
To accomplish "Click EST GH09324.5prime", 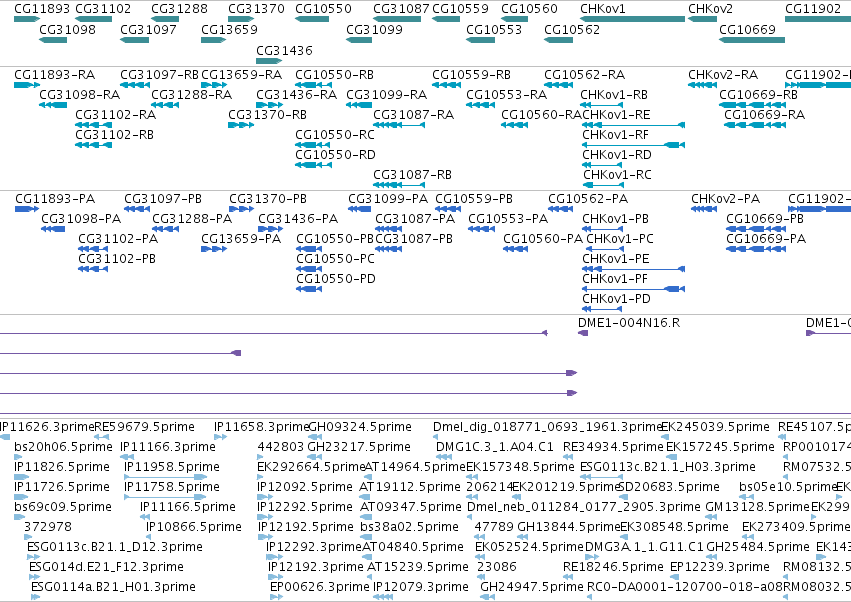I will 359,427.
